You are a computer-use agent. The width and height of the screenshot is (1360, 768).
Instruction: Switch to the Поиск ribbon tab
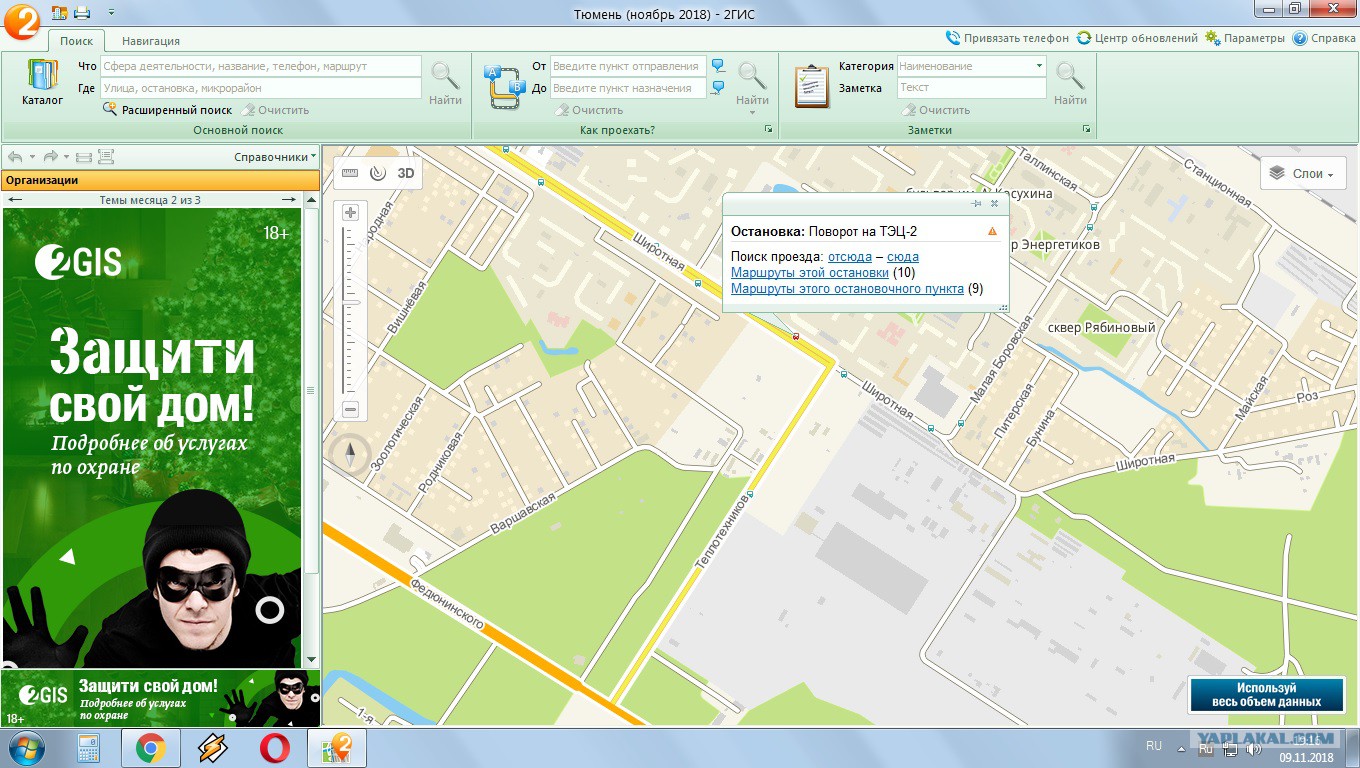coord(76,41)
